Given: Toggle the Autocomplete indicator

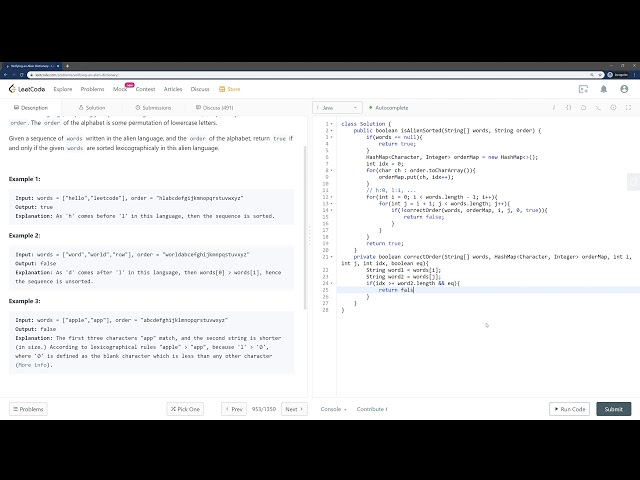Looking at the screenshot, I should coord(389,108).
